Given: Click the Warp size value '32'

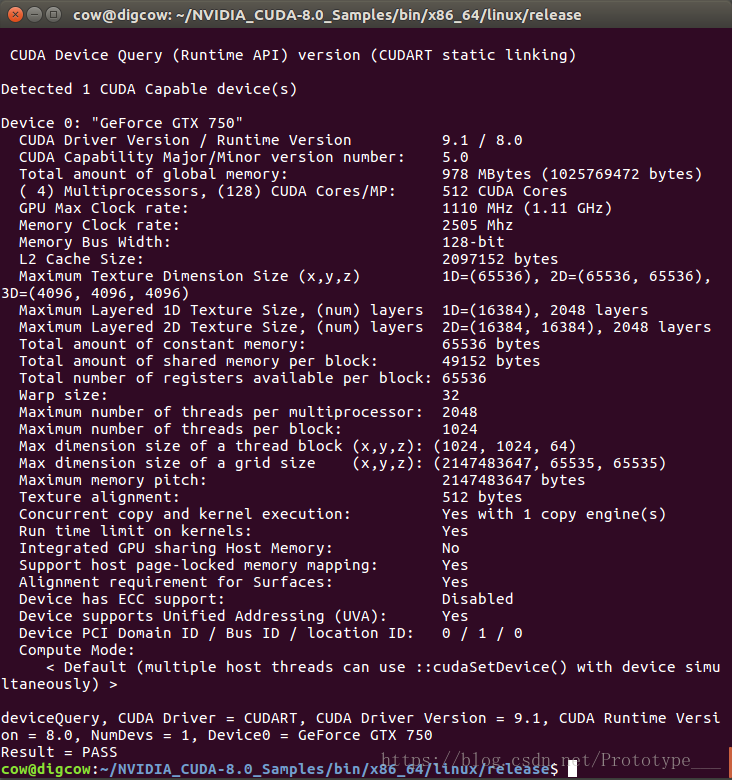Looking at the screenshot, I should (451, 395).
